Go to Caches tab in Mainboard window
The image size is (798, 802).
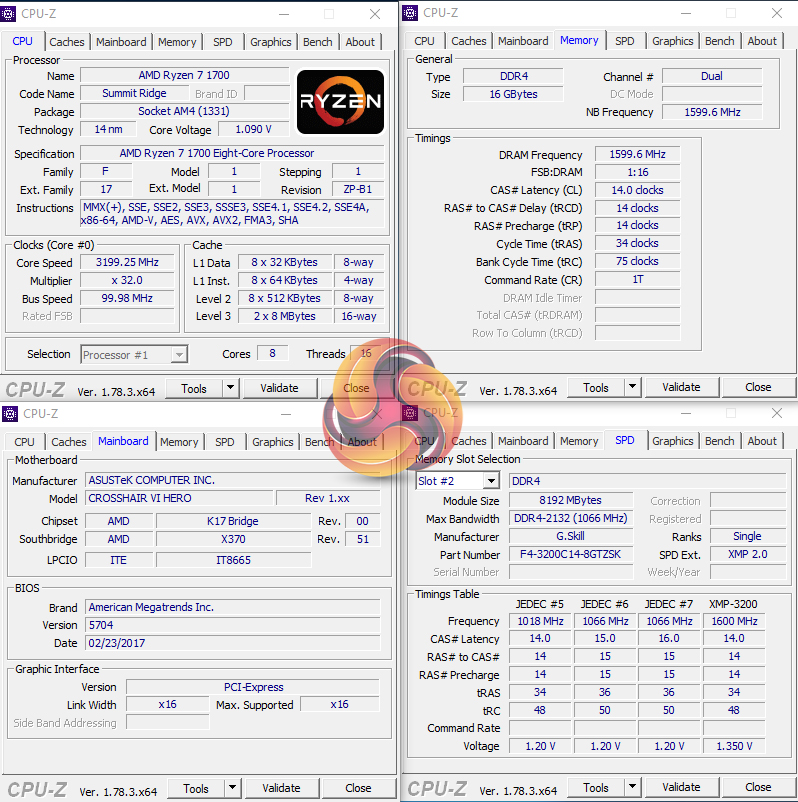tap(69, 442)
